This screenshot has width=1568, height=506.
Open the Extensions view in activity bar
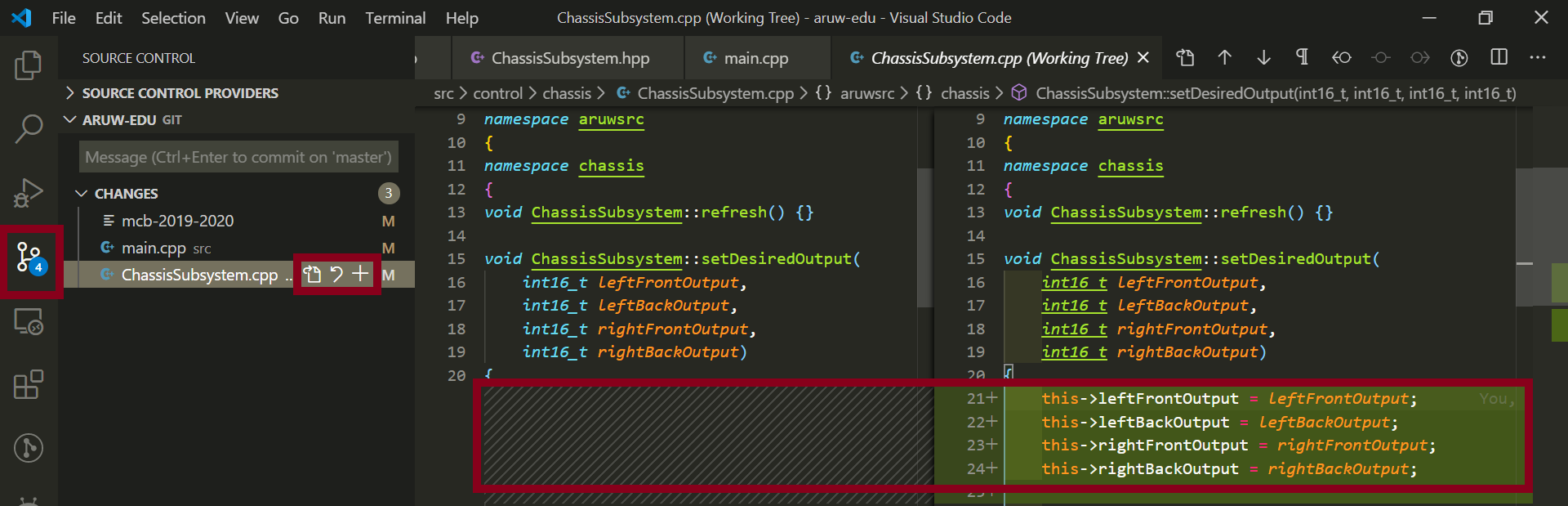[x=29, y=384]
